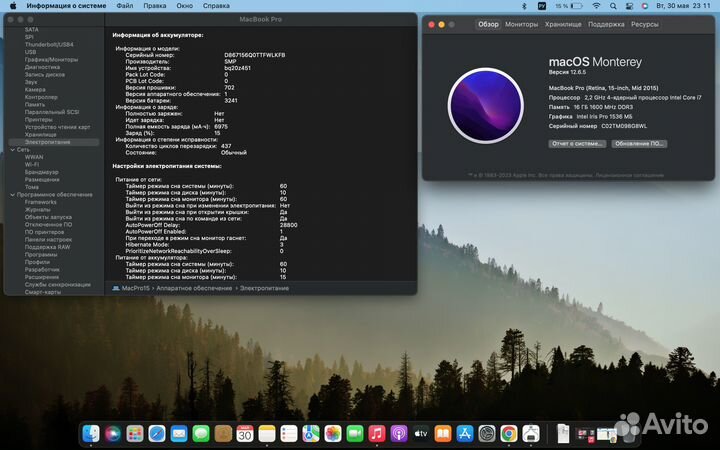Open the Правка menu

coord(155,6)
